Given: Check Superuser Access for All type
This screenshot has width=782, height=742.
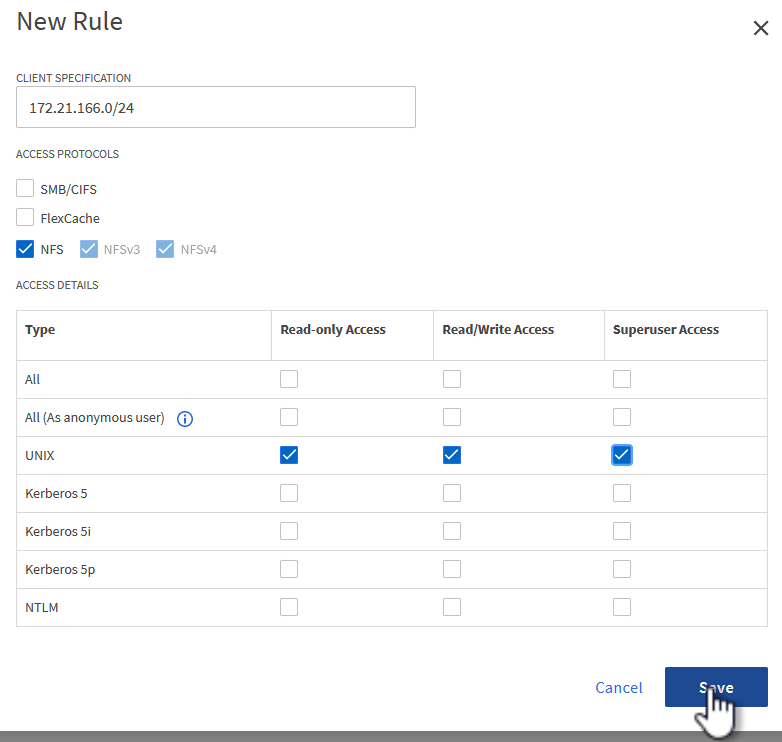Looking at the screenshot, I should [x=622, y=379].
